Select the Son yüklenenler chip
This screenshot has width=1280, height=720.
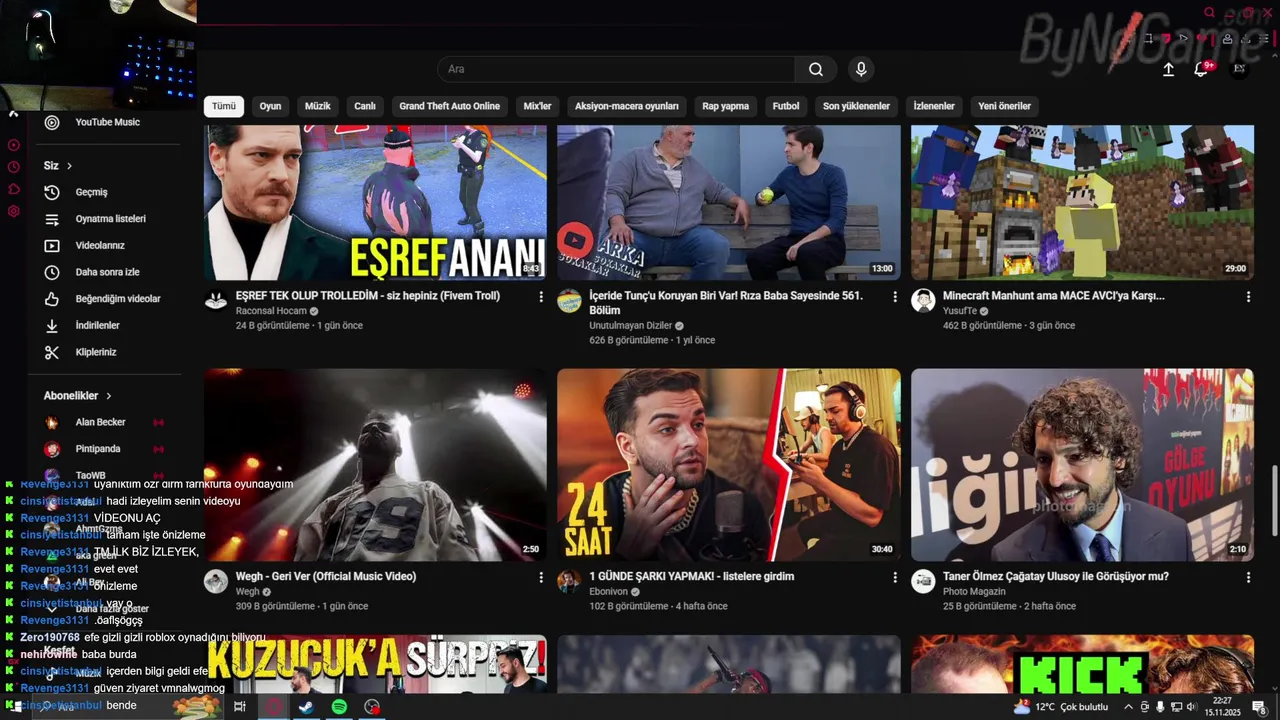tap(856, 106)
